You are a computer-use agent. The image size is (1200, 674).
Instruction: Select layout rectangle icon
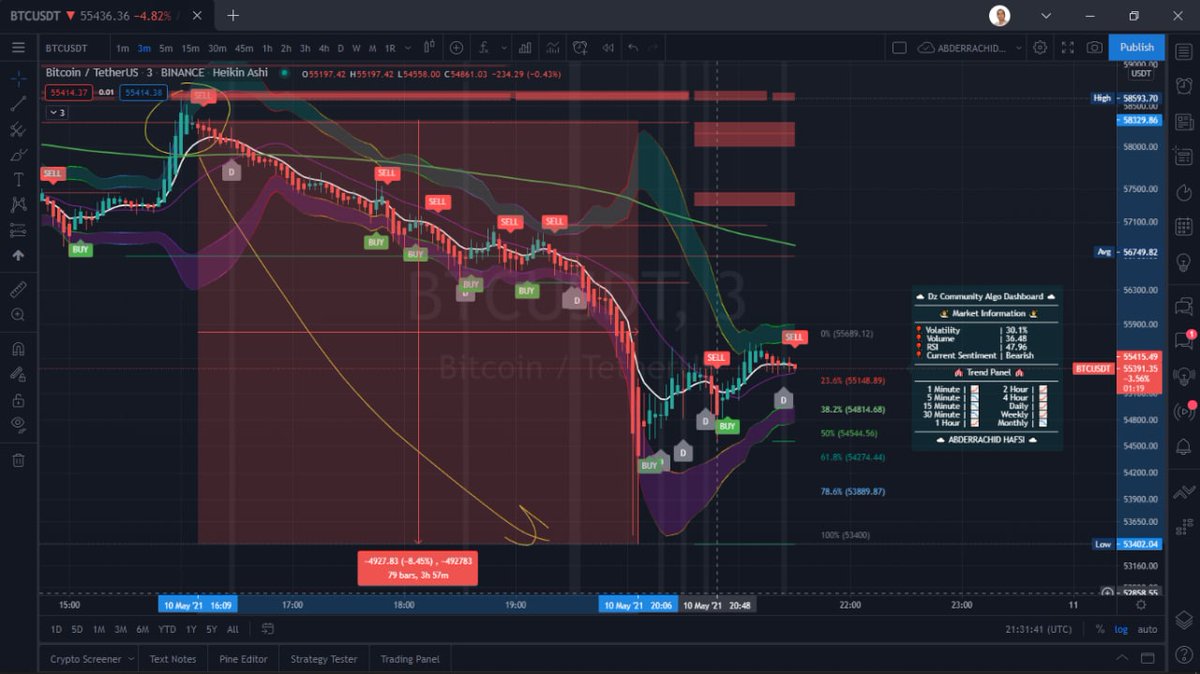[x=898, y=47]
